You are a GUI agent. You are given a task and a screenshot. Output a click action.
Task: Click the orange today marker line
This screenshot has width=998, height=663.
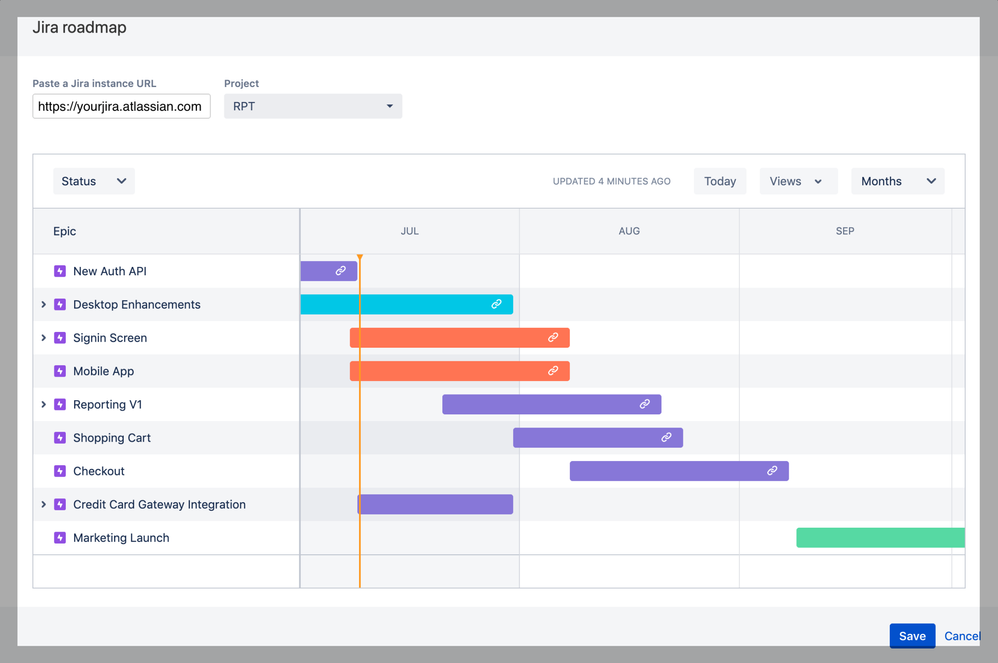click(360, 420)
